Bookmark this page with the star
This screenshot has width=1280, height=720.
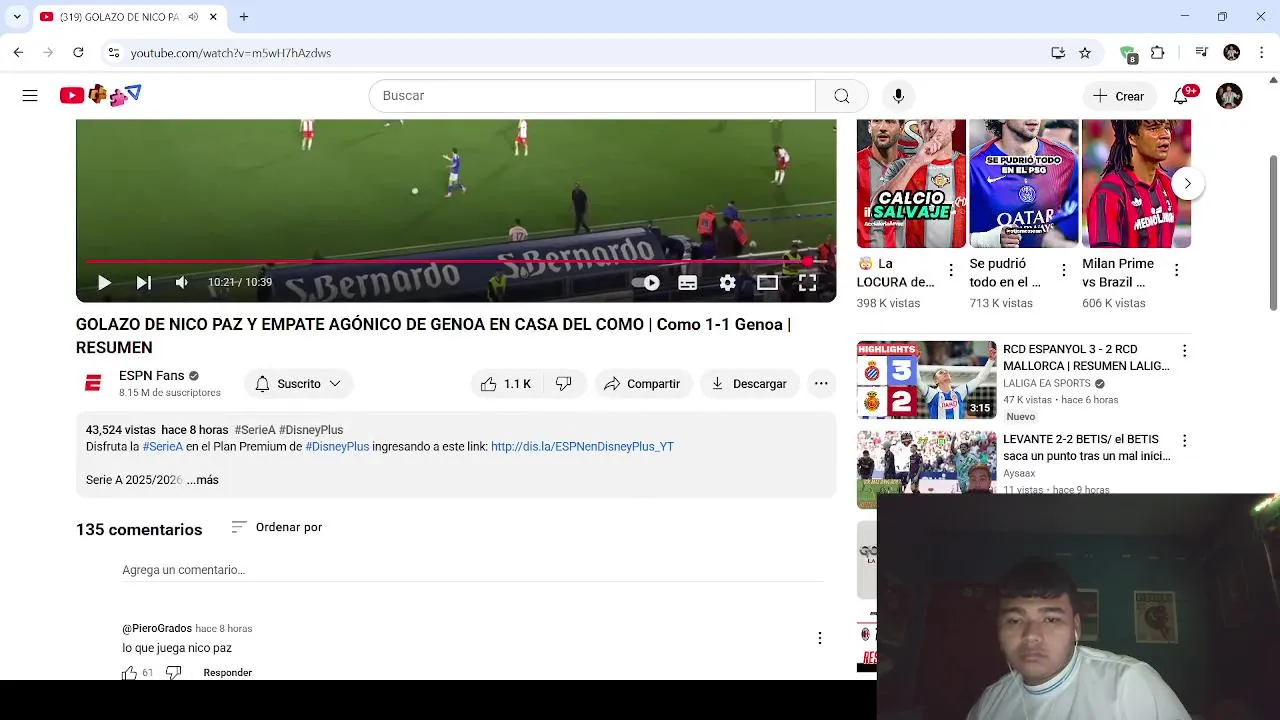1085,53
